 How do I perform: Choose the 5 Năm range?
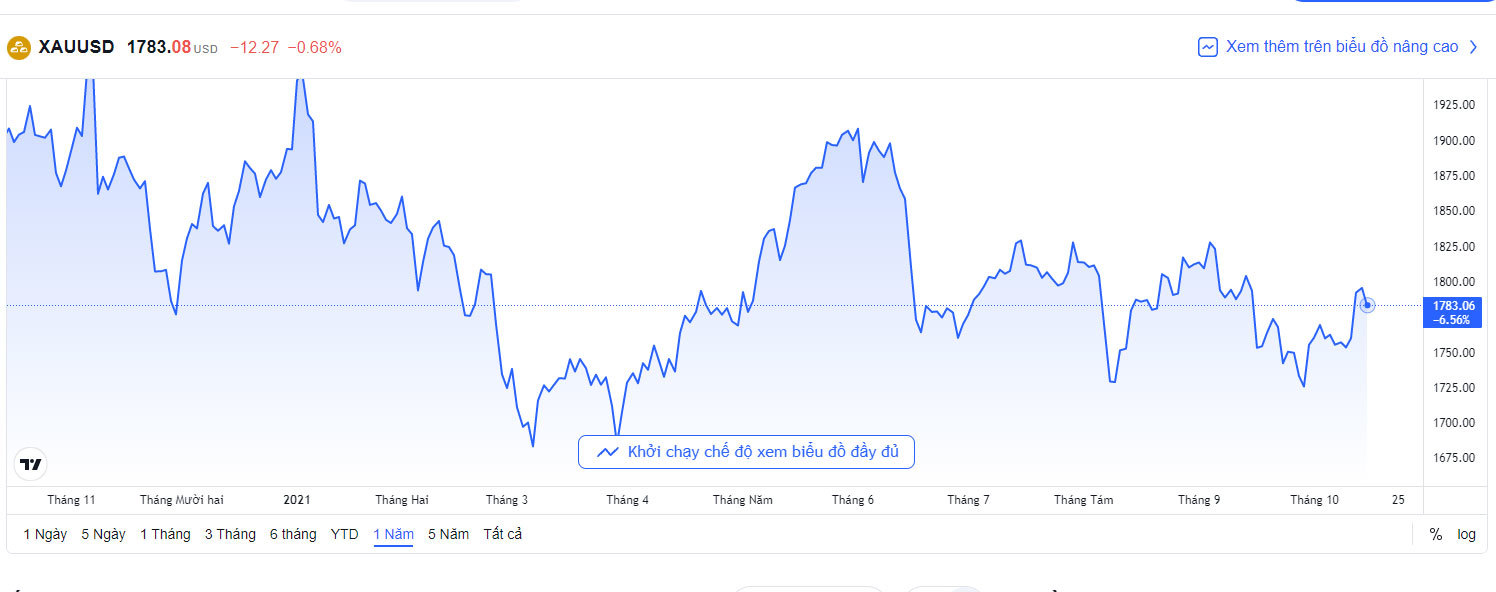448,534
